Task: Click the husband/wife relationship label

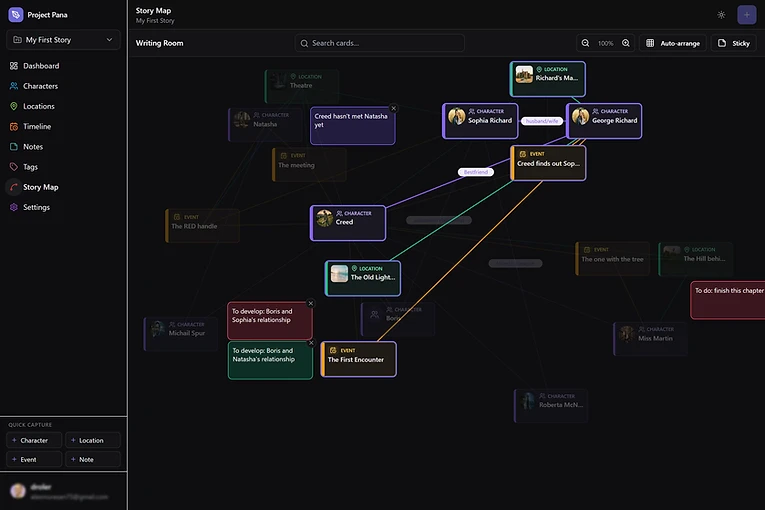Action: (x=542, y=121)
